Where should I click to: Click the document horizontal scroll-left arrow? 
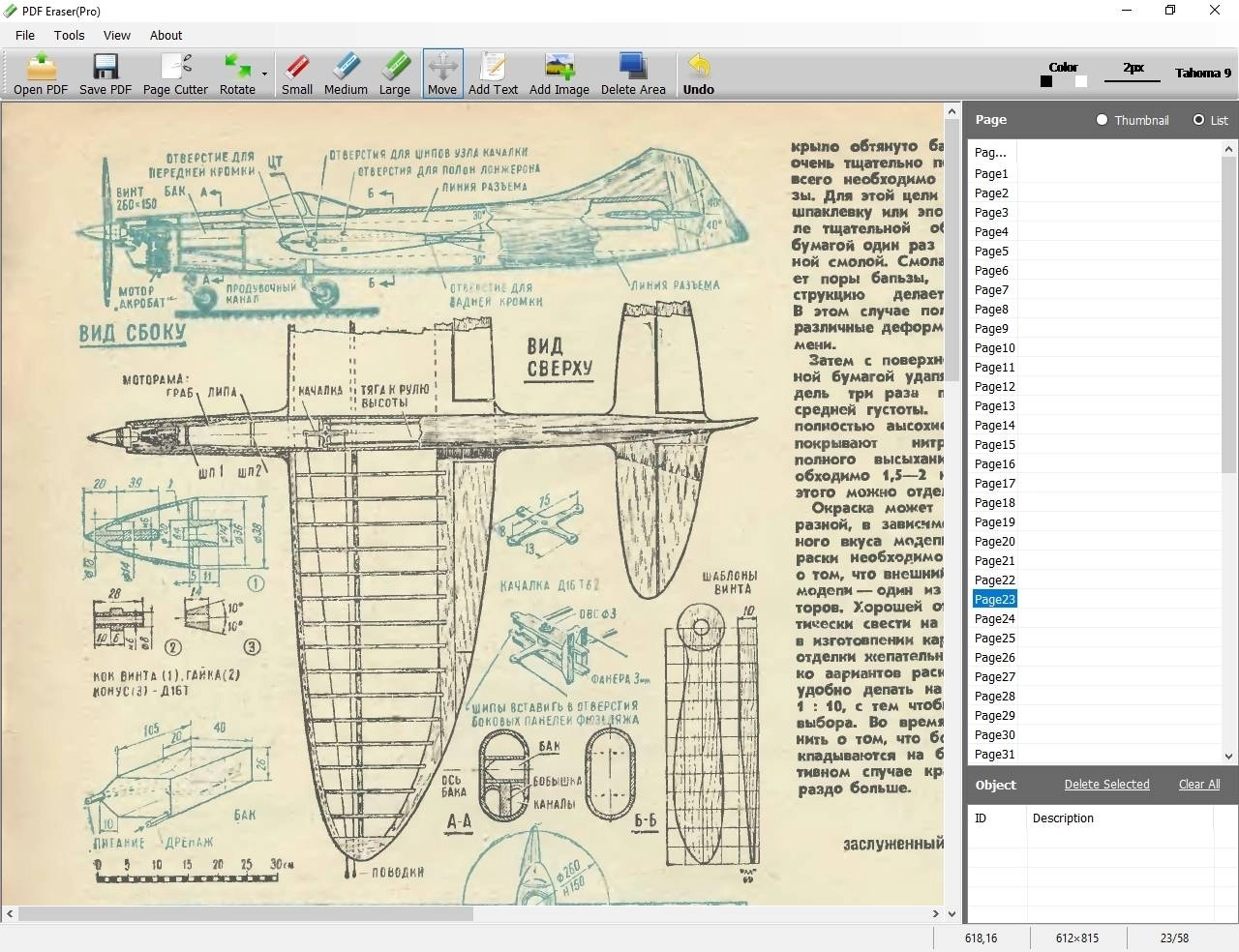[x=10, y=913]
